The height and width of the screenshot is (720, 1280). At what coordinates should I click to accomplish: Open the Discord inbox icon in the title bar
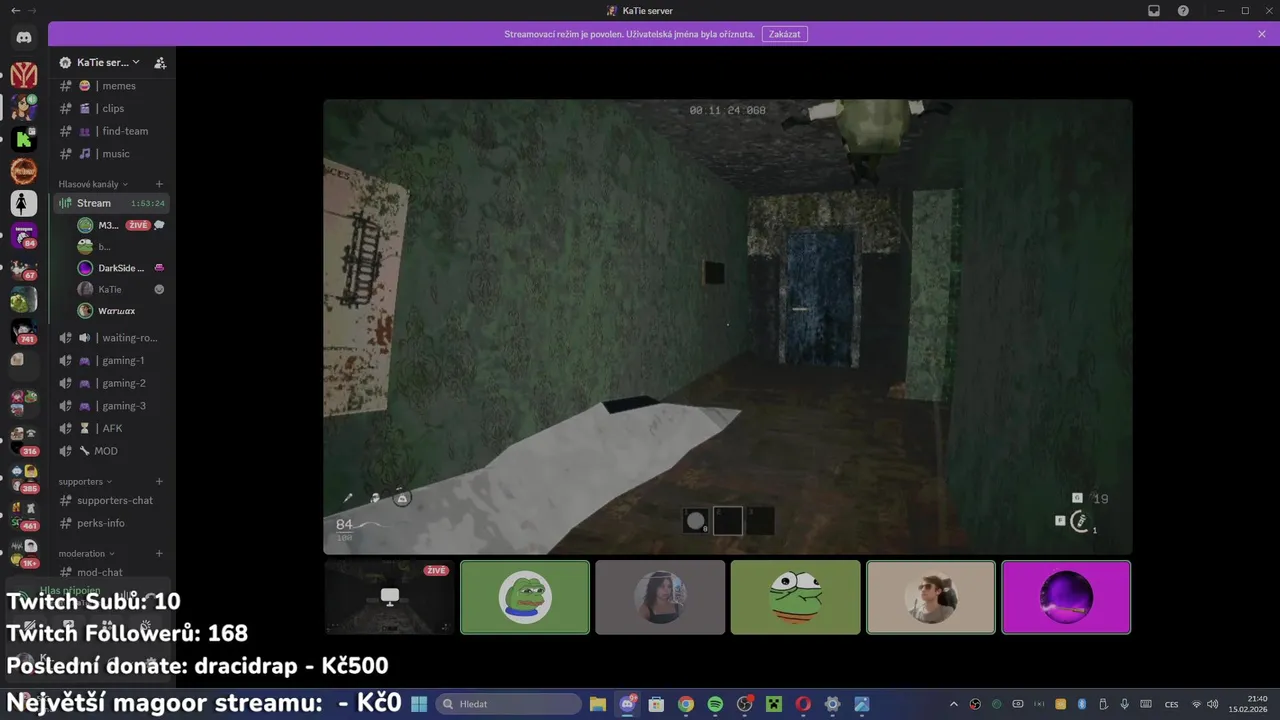pyautogui.click(x=1154, y=11)
